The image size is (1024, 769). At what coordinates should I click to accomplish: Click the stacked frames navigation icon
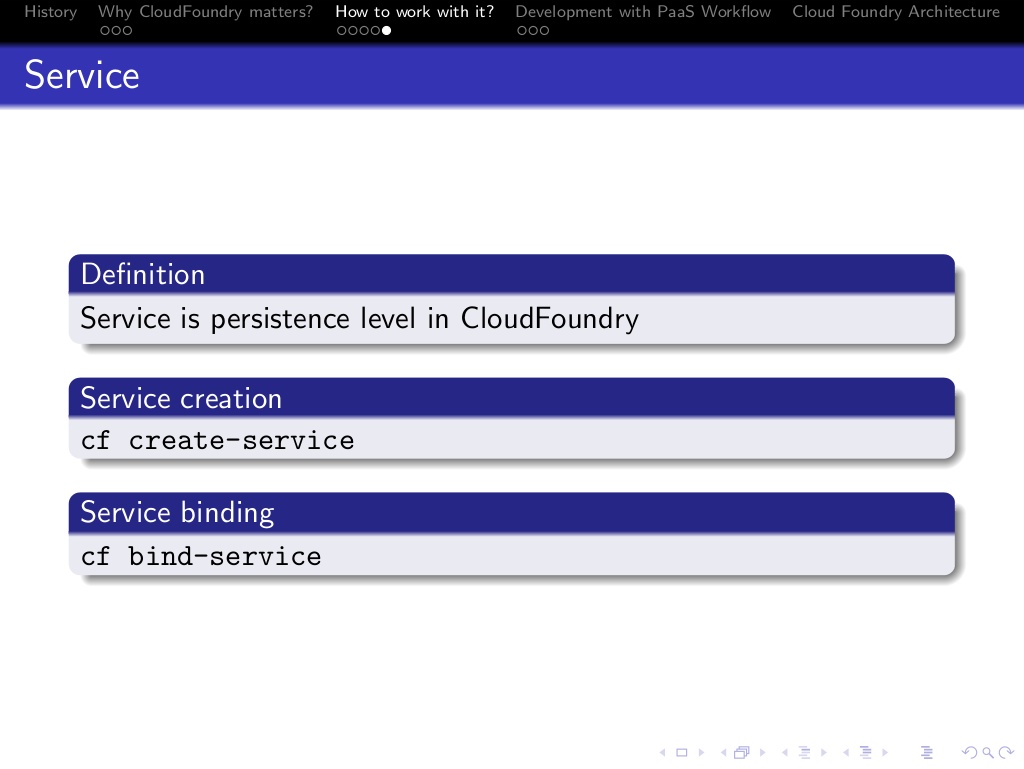pos(742,753)
